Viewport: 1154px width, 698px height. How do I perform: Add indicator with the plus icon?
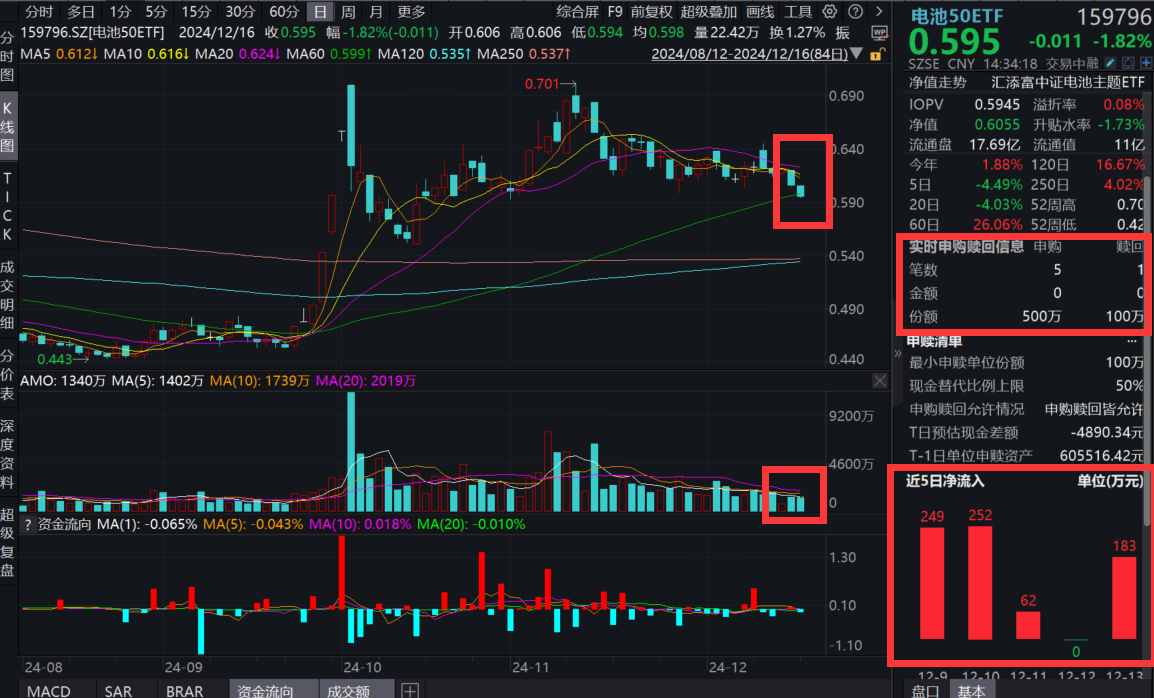[x=409, y=690]
